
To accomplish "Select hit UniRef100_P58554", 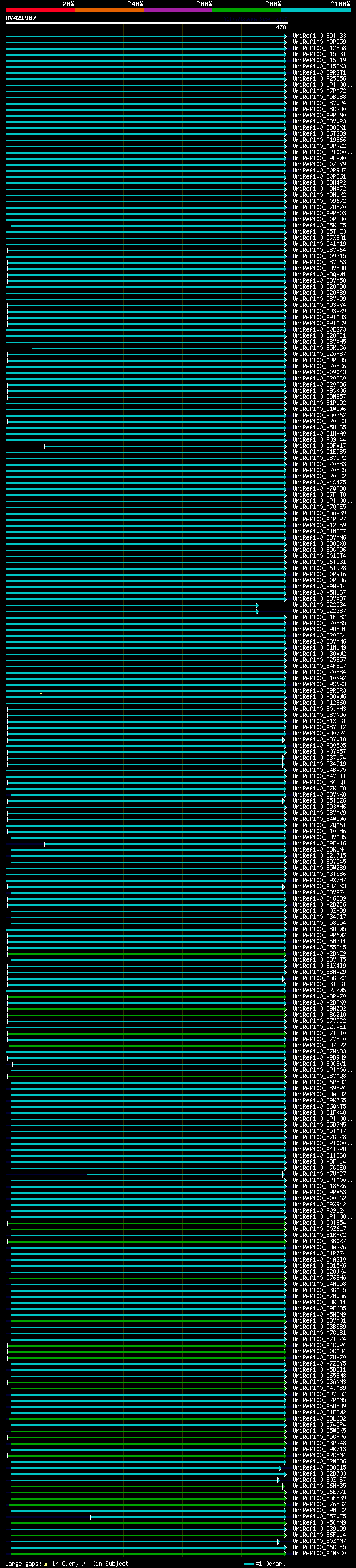I will coord(319,923).
